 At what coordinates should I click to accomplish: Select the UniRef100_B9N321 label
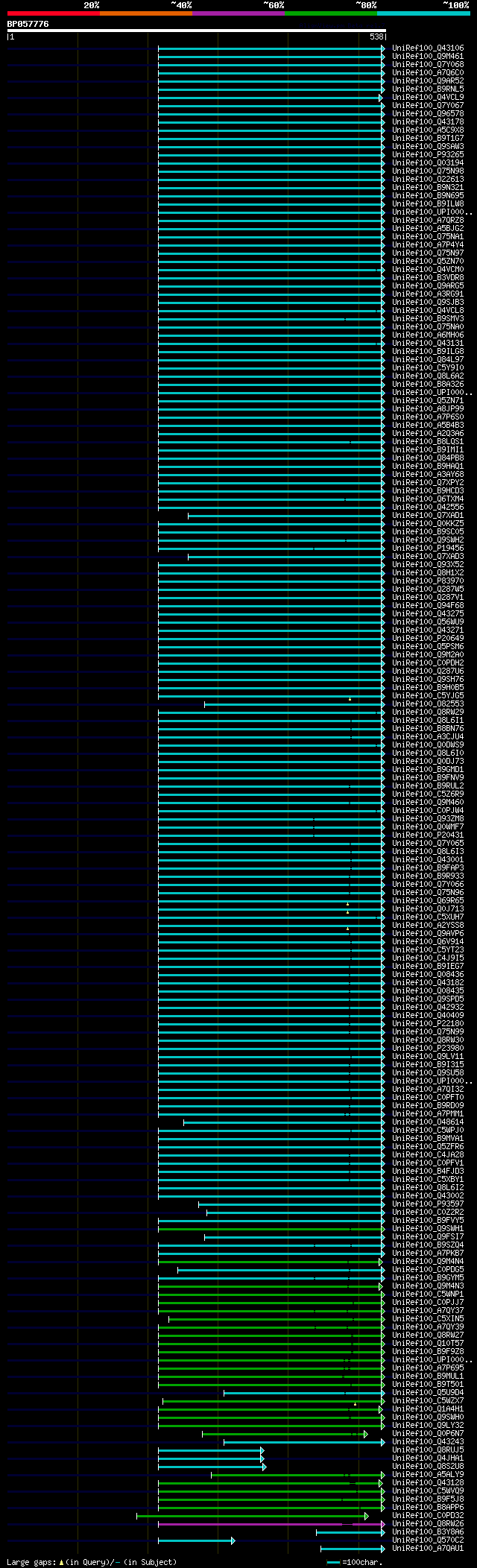pos(428,188)
